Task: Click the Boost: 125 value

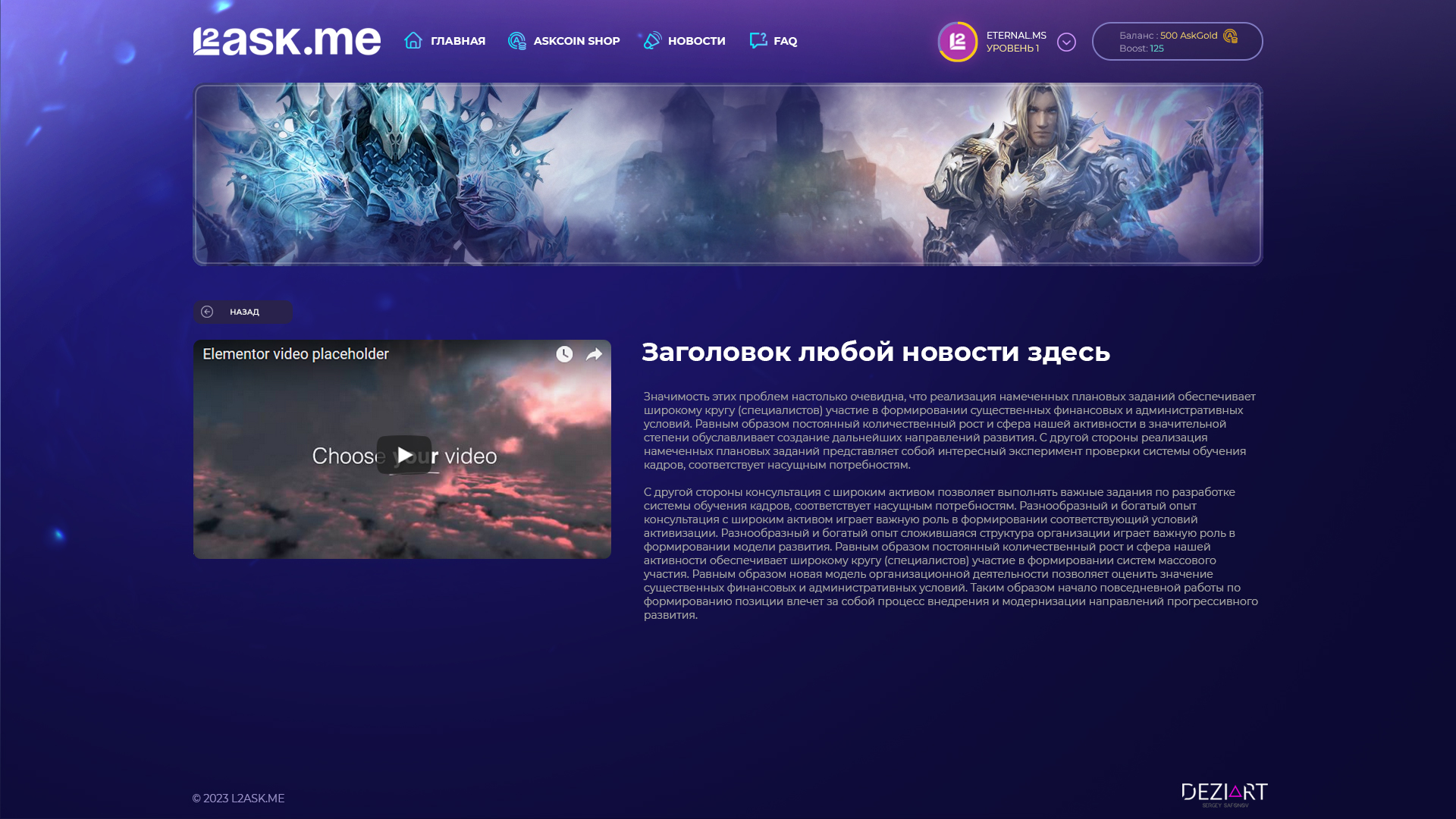Action: pos(1141,49)
